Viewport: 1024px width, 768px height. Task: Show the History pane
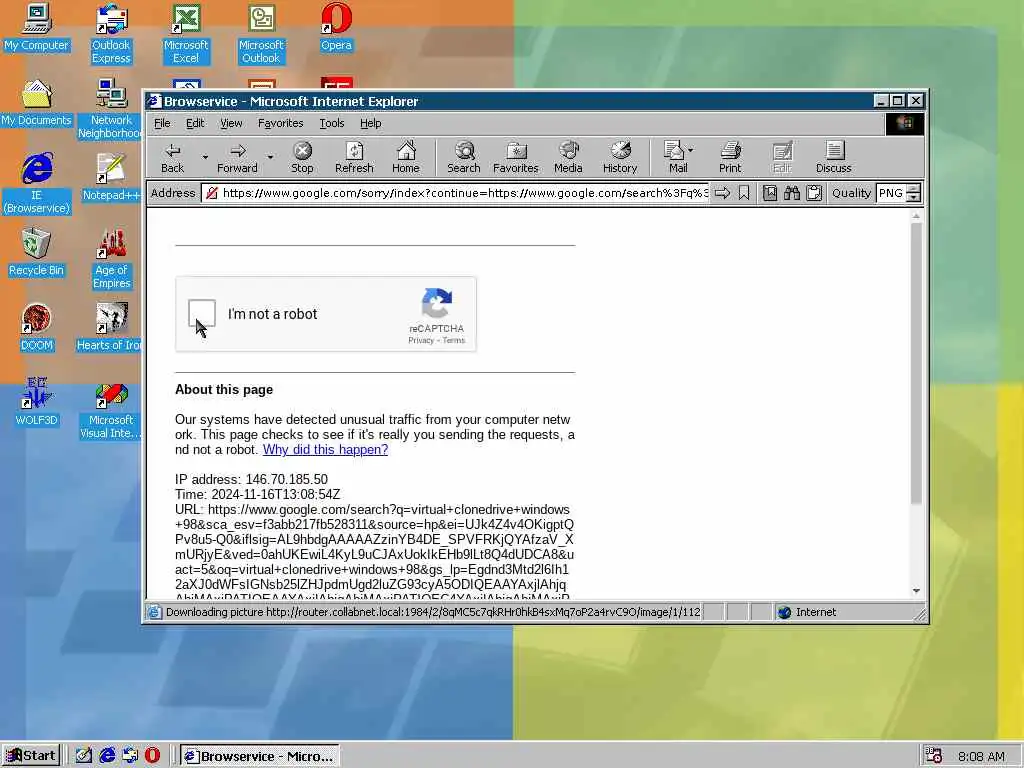[620, 158]
